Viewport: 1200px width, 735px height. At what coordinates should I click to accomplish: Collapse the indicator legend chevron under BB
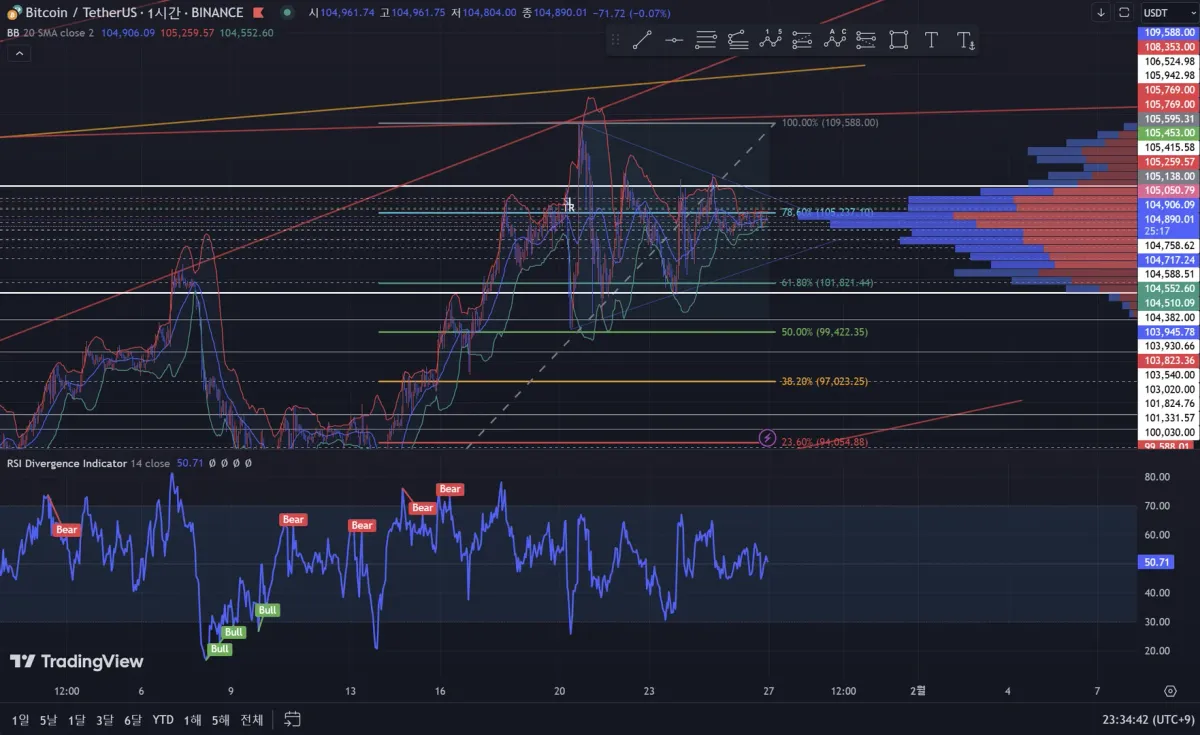[18, 52]
